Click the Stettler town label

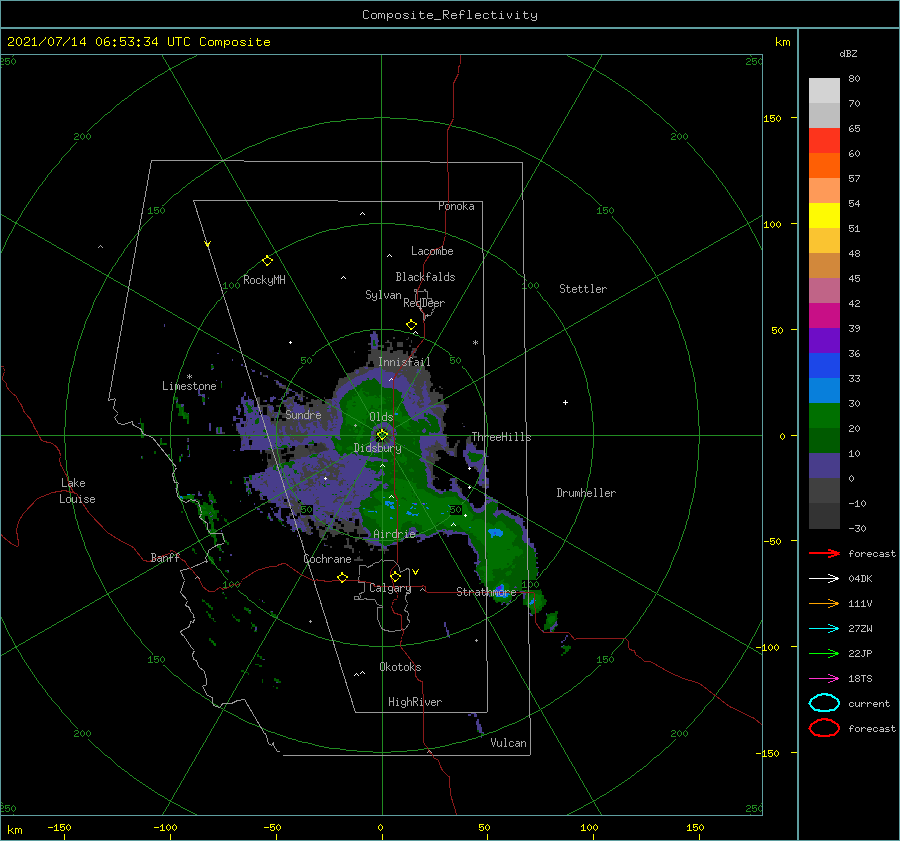click(583, 289)
